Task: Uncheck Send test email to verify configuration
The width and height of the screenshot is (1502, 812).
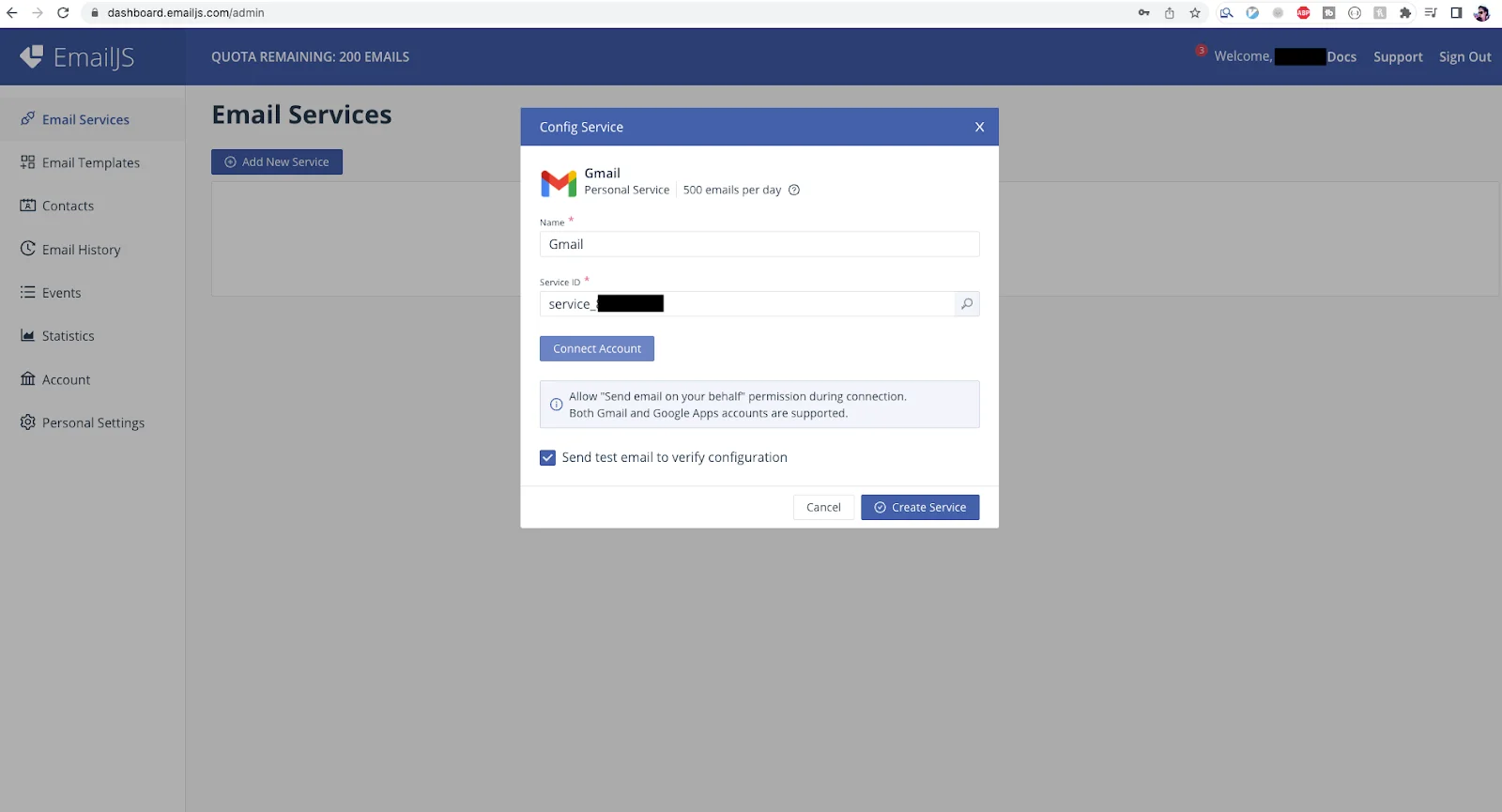Action: 547,458
